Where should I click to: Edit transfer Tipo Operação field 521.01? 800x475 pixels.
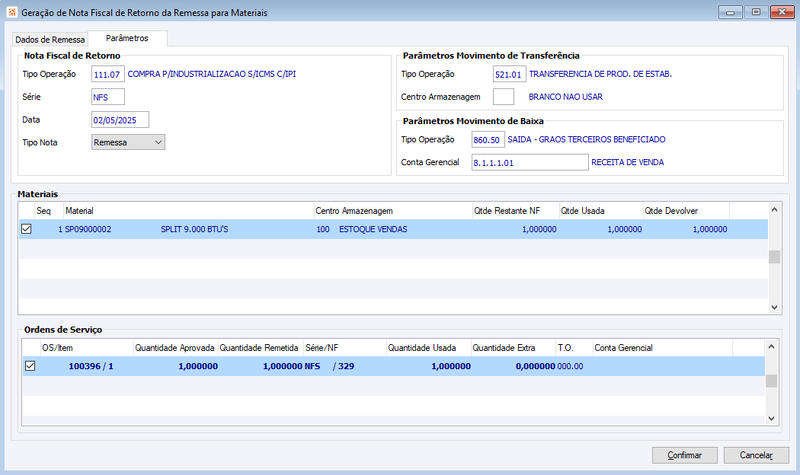tap(509, 74)
